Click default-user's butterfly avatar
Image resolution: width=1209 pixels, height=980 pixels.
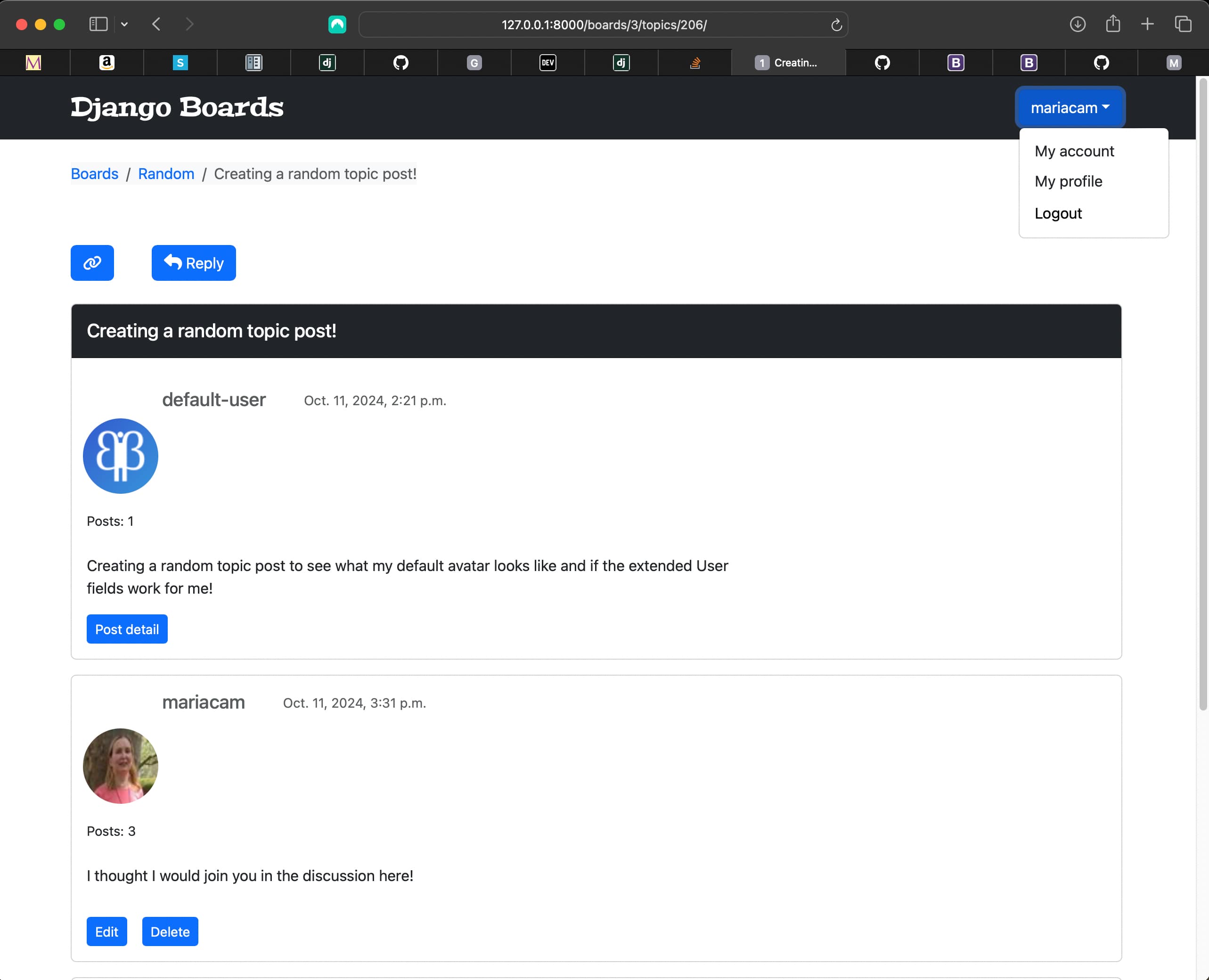[120, 456]
